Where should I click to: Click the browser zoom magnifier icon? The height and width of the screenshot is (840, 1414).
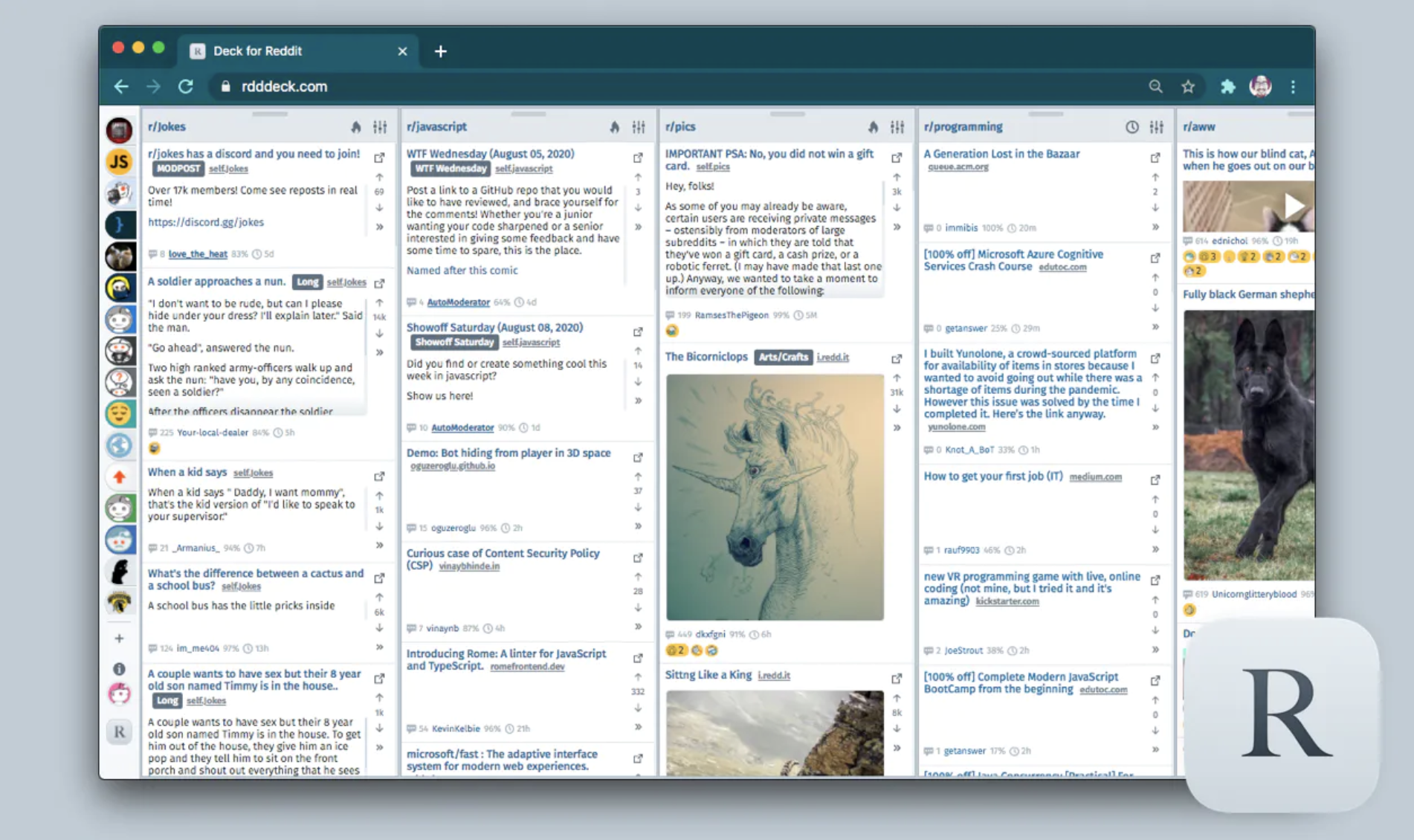1155,86
